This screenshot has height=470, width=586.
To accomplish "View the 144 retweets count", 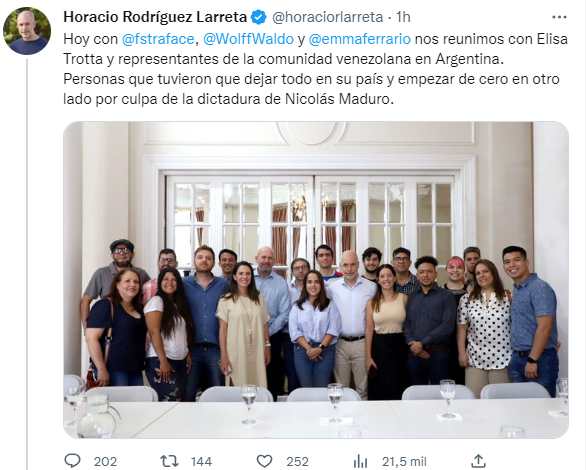I will (201, 462).
